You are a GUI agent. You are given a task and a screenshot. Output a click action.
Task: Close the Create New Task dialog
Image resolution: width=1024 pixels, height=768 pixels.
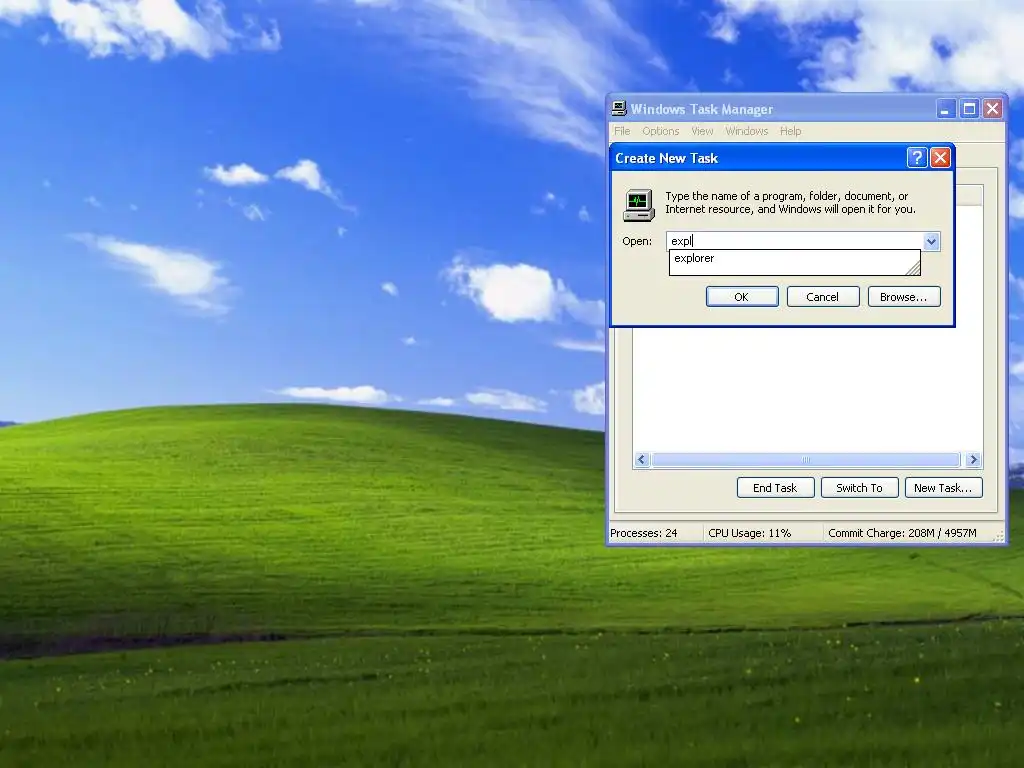pyautogui.click(x=940, y=157)
